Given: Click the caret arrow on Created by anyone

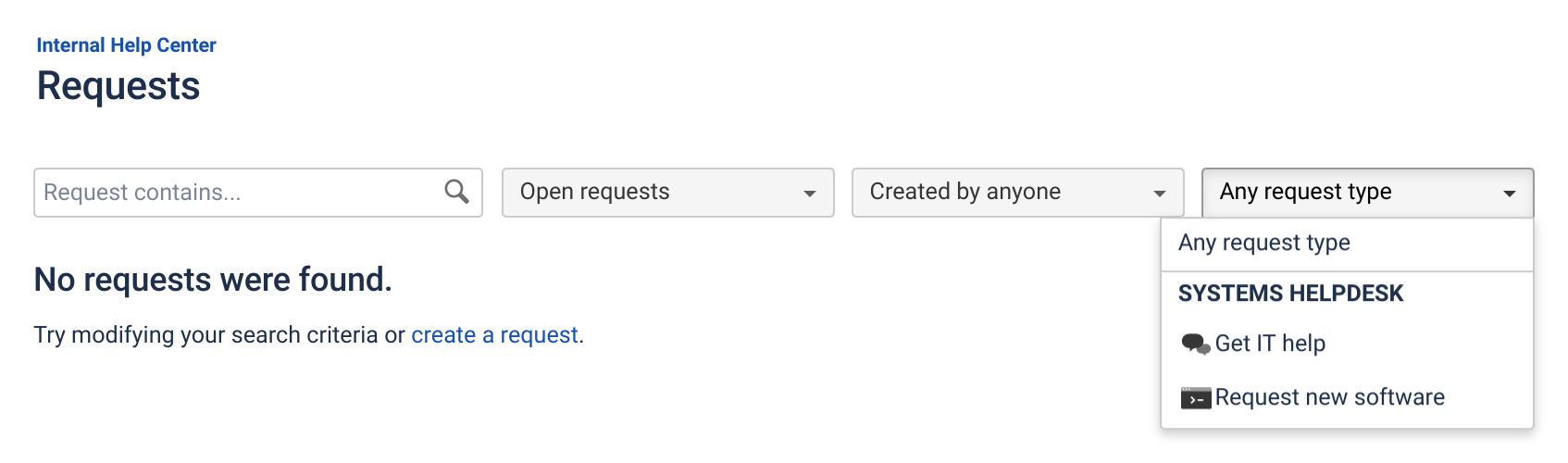Looking at the screenshot, I should pyautogui.click(x=1159, y=194).
